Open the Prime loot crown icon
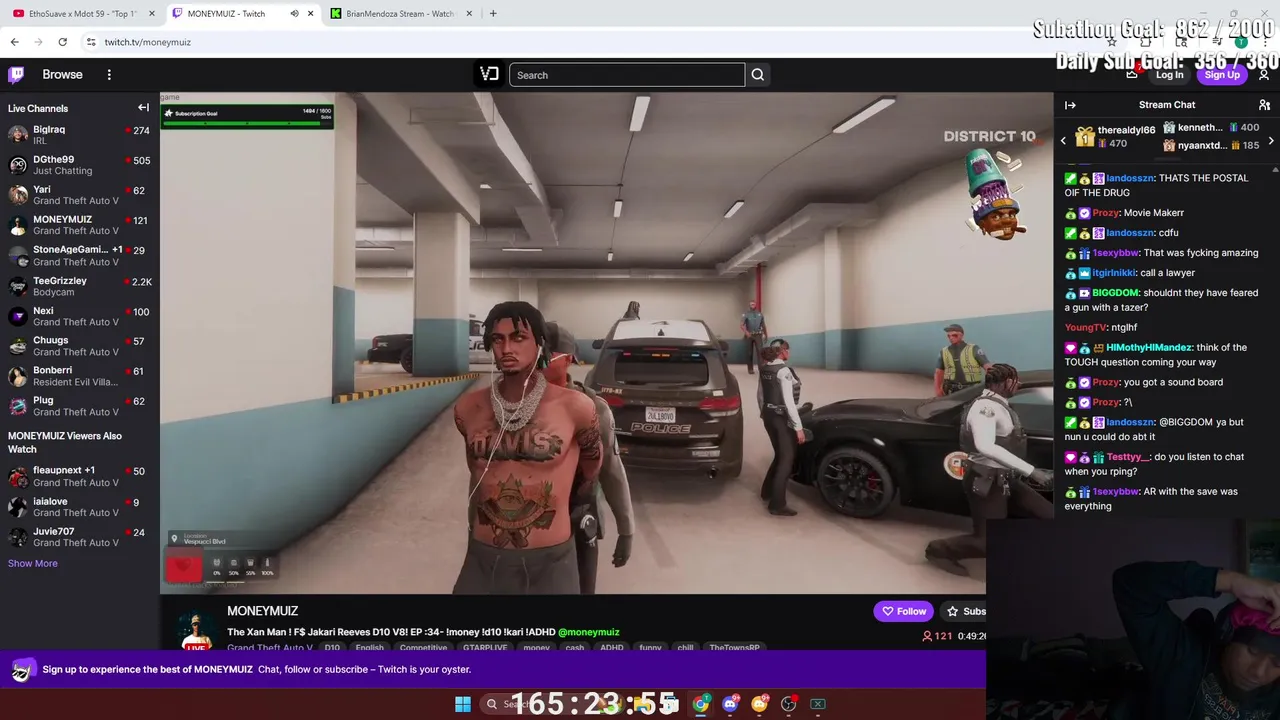This screenshot has width=1280, height=720. pos(1132,75)
